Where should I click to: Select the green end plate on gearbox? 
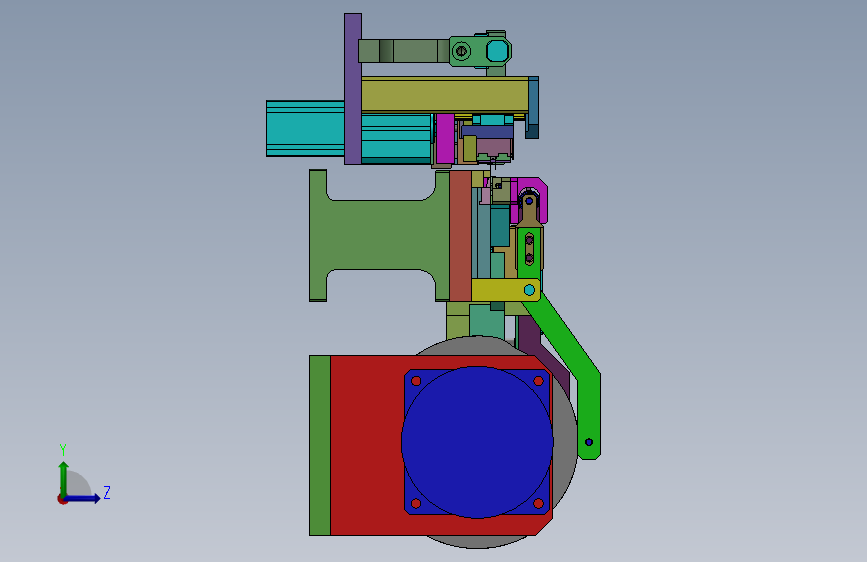coord(320,445)
